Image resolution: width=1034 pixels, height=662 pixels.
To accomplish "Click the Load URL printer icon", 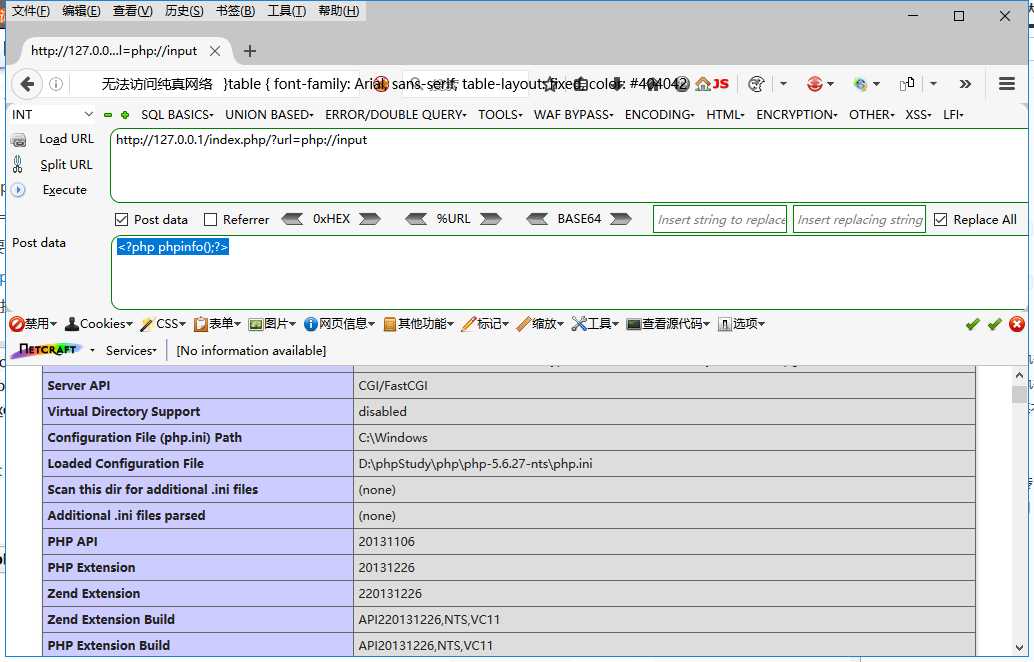I will pos(18,139).
